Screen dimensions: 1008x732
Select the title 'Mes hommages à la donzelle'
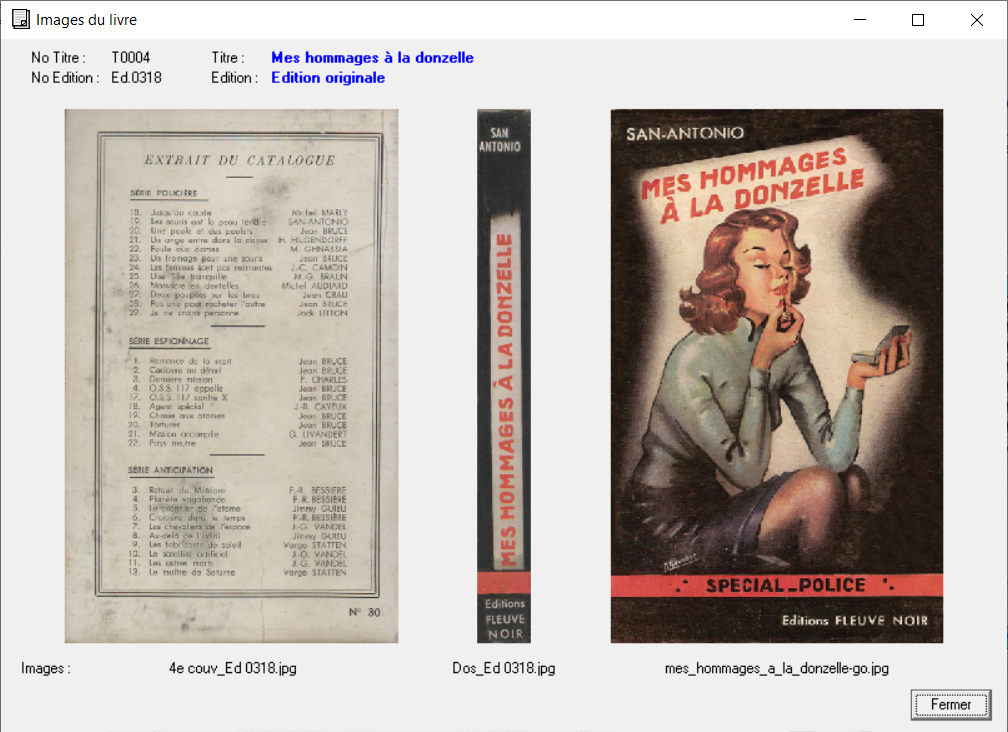(x=372, y=58)
